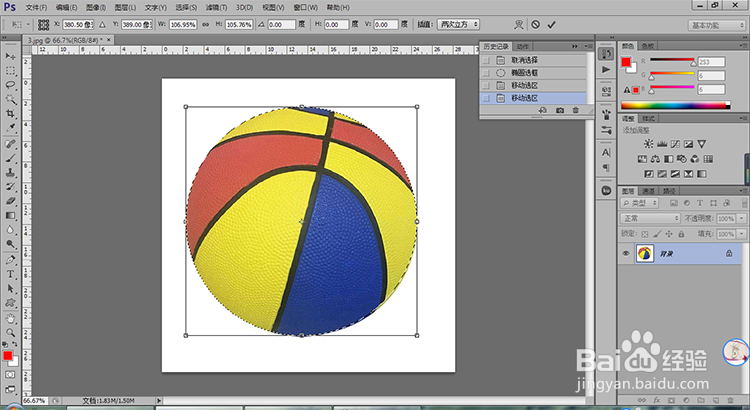Add Levels adjustment icon
This screenshot has height=410, width=750.
[662, 144]
